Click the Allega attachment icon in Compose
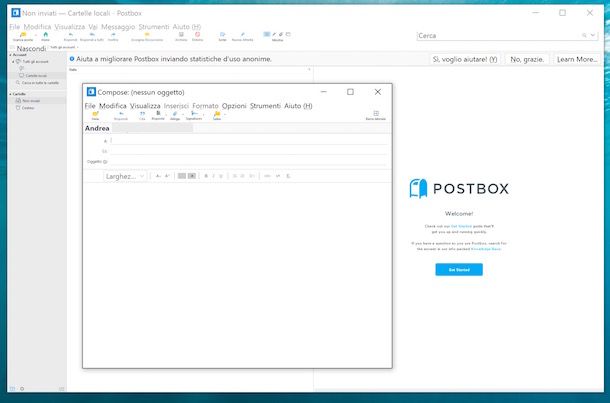This screenshot has height=403, width=610. [175, 115]
